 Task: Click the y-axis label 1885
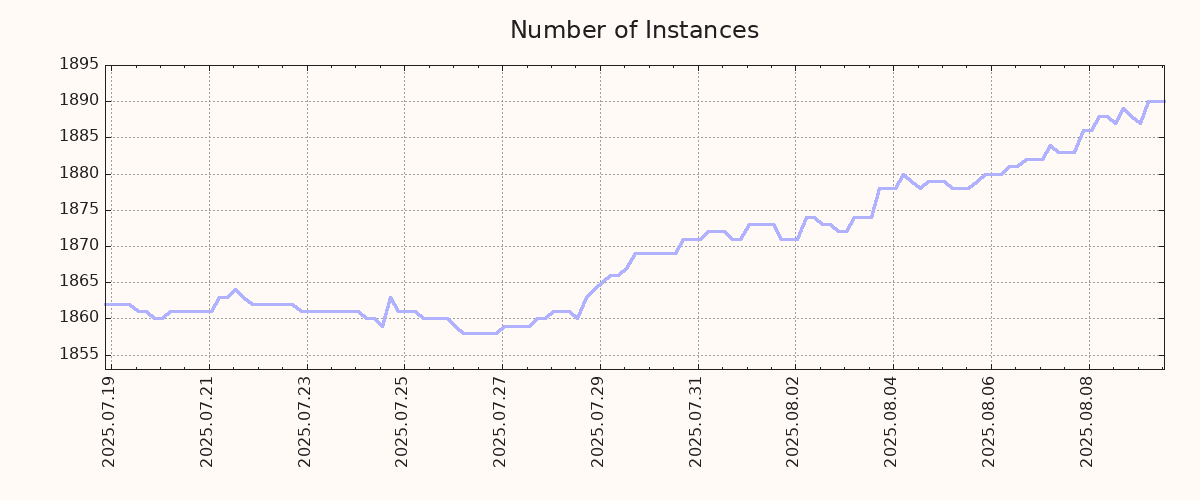pyautogui.click(x=79, y=137)
